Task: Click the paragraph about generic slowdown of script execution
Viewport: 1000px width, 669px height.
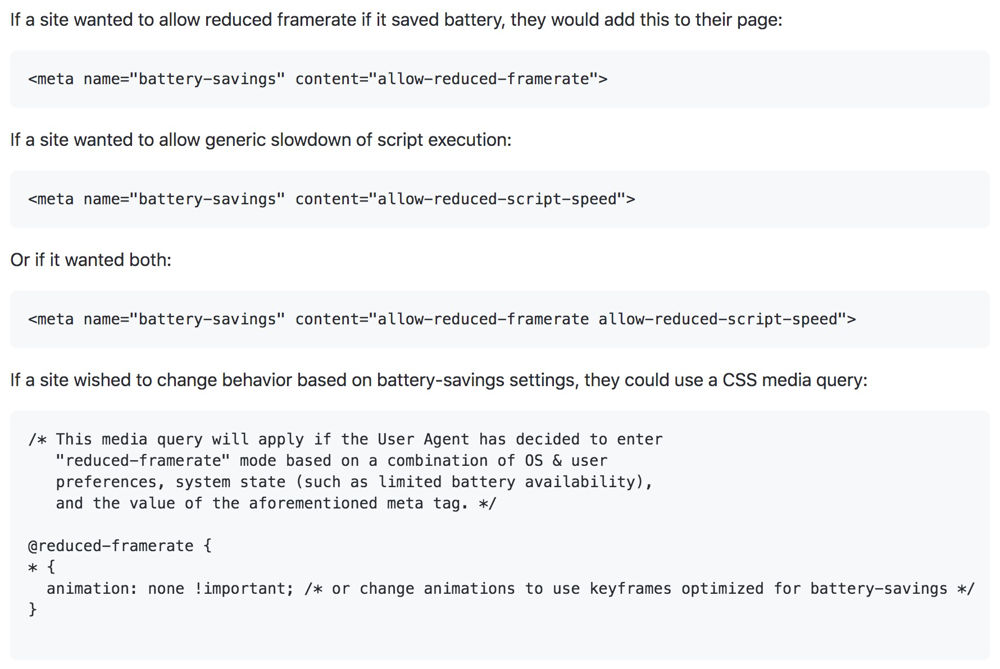Action: (261, 140)
